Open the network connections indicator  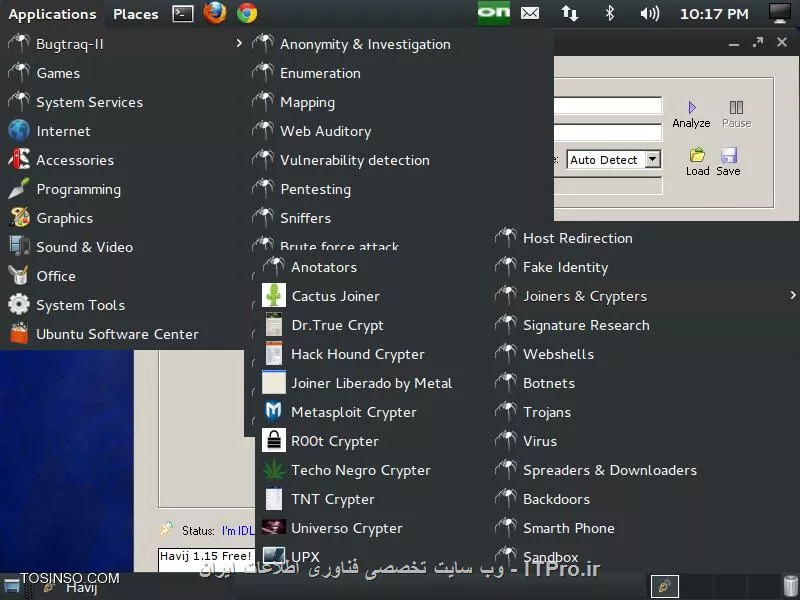[569, 13]
